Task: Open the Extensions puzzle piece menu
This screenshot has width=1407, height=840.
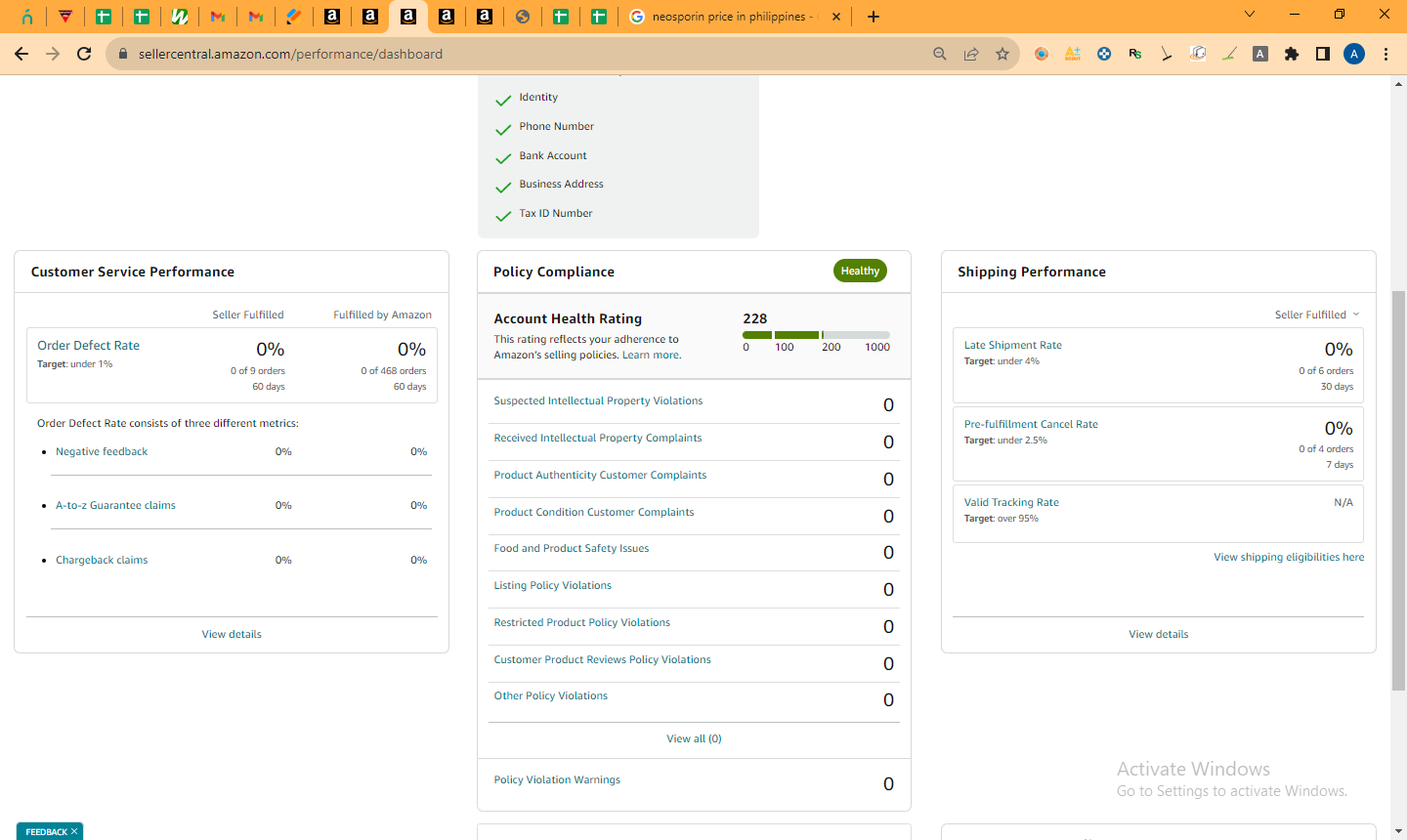Action: point(1292,54)
